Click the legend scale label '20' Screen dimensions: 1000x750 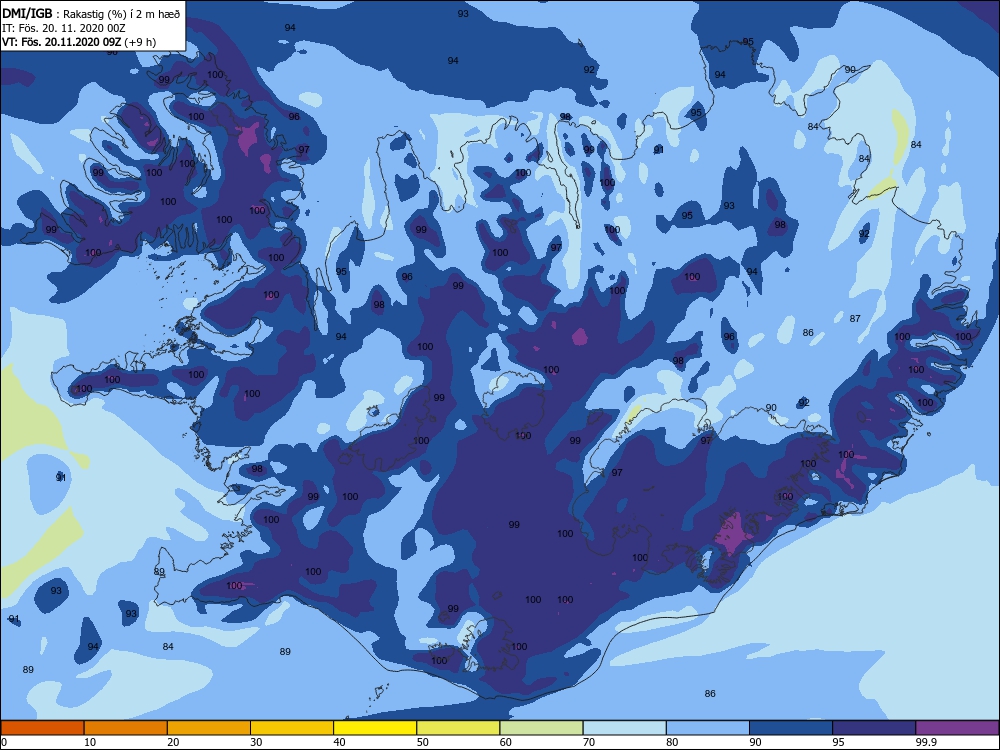pos(173,742)
